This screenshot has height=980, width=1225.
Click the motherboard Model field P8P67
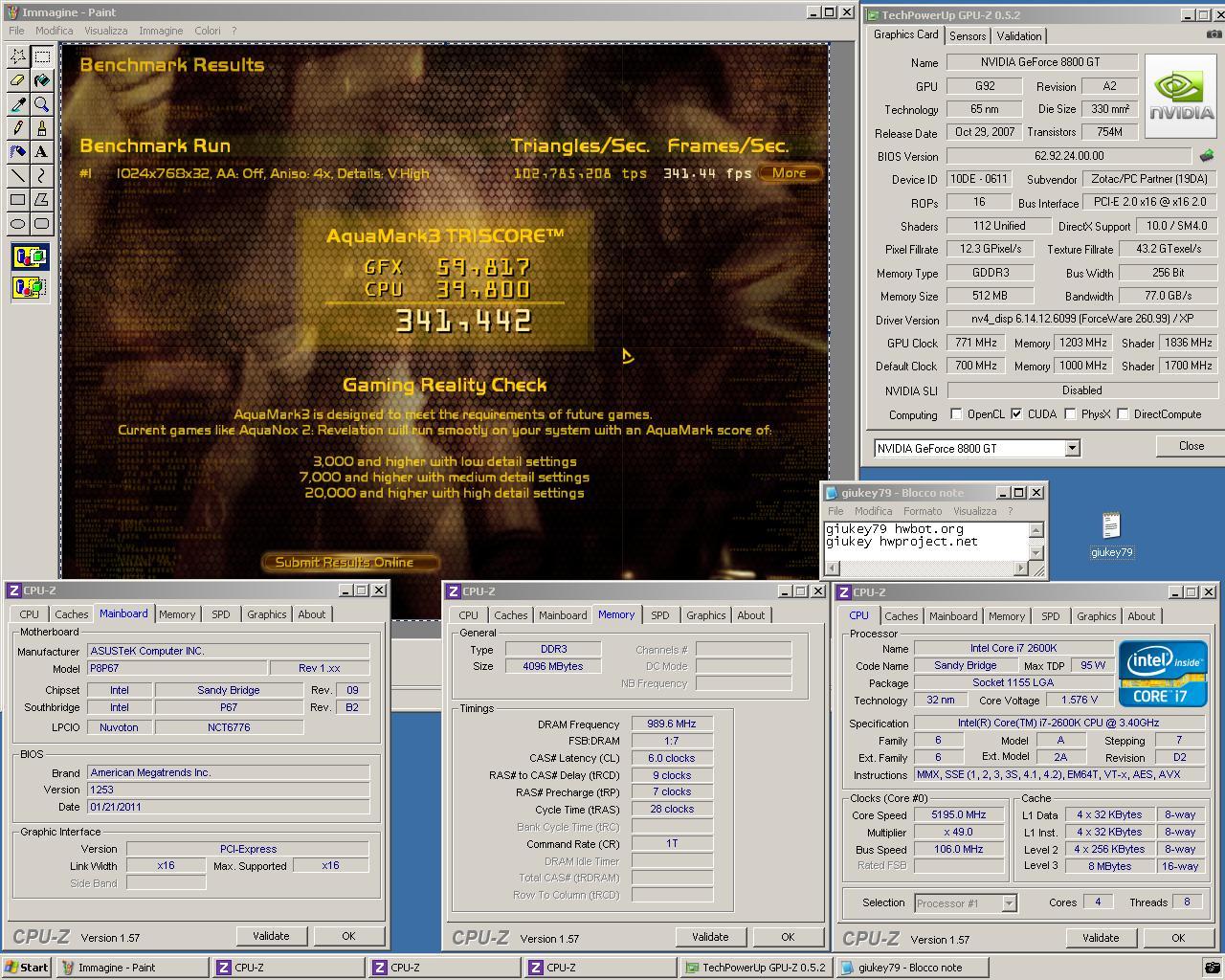(x=177, y=668)
